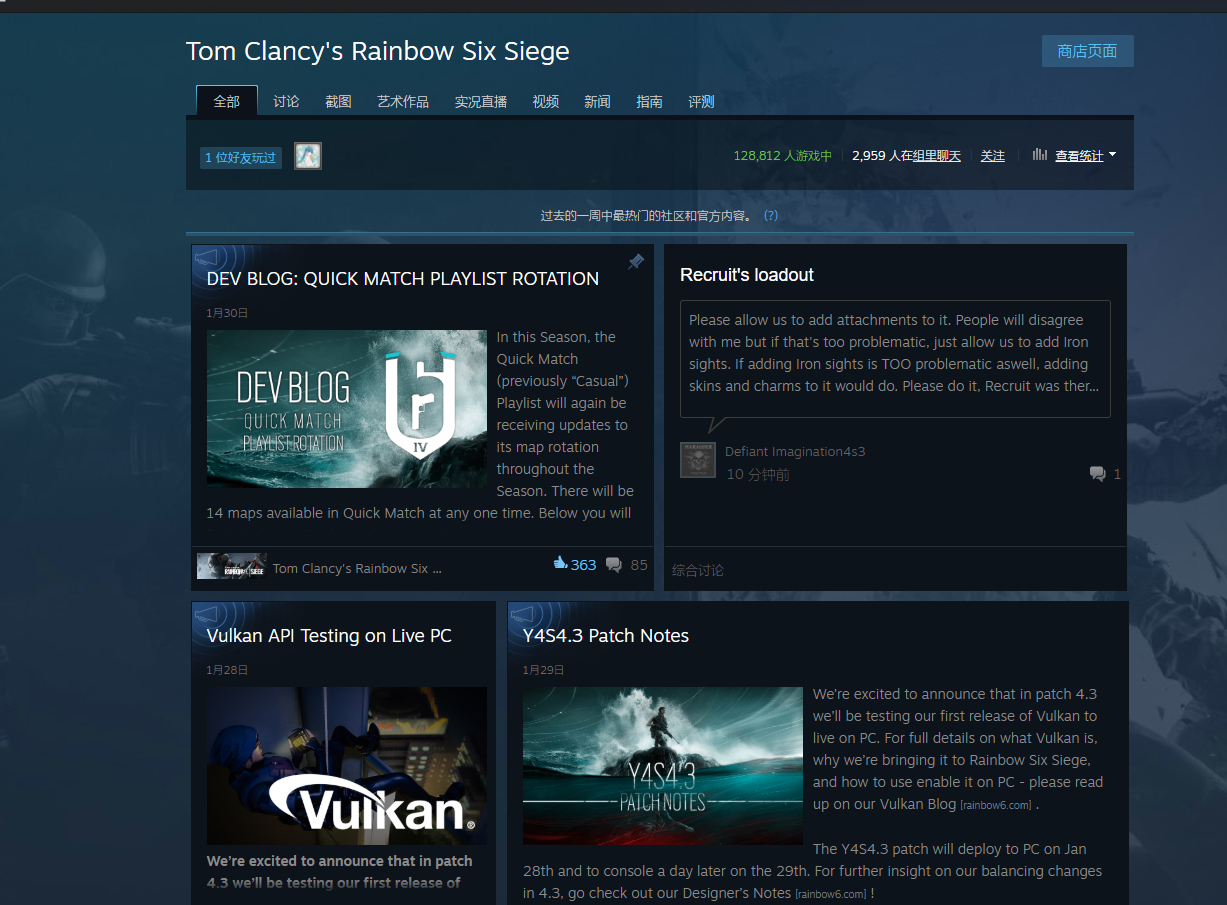Click the pin icon on Dev Blog card
This screenshot has width=1227, height=905.
tap(636, 262)
